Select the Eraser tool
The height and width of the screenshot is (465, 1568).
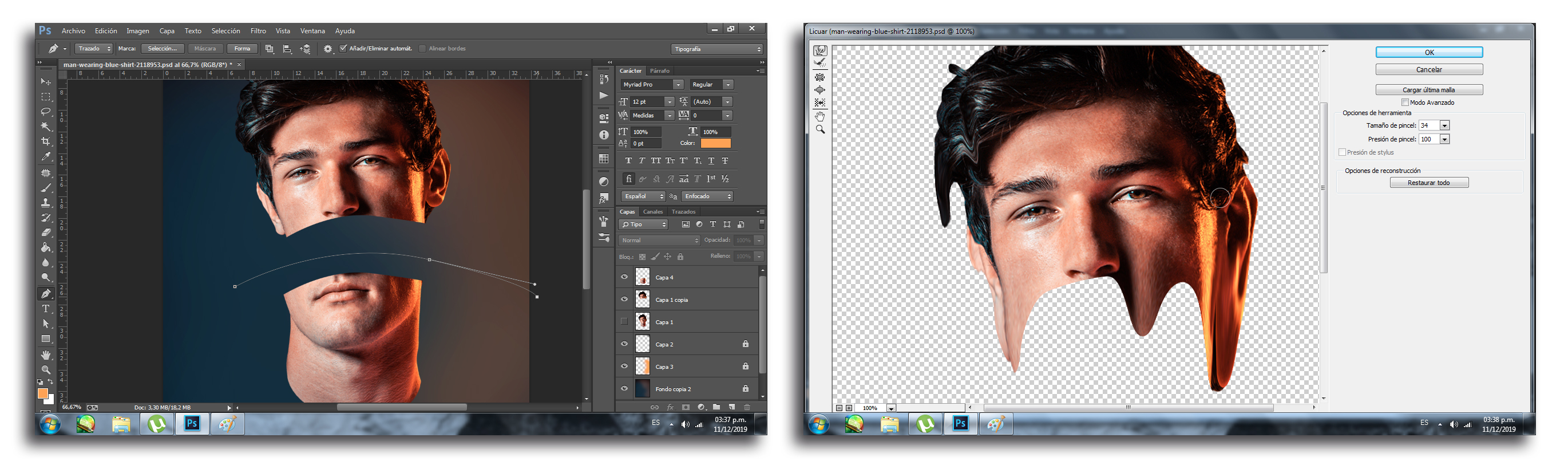point(46,232)
